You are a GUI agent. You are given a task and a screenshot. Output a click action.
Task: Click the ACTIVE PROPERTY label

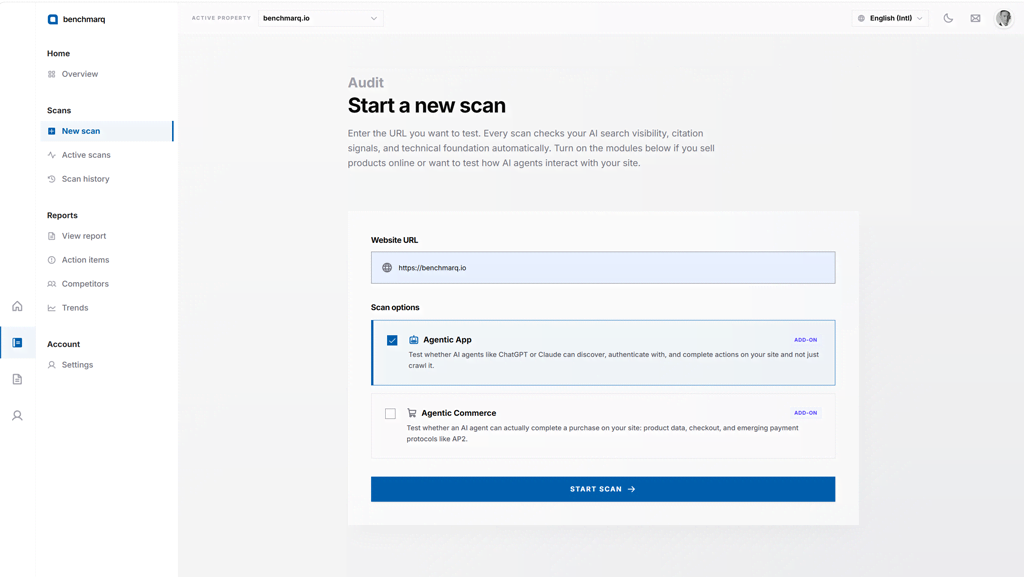coord(221,18)
